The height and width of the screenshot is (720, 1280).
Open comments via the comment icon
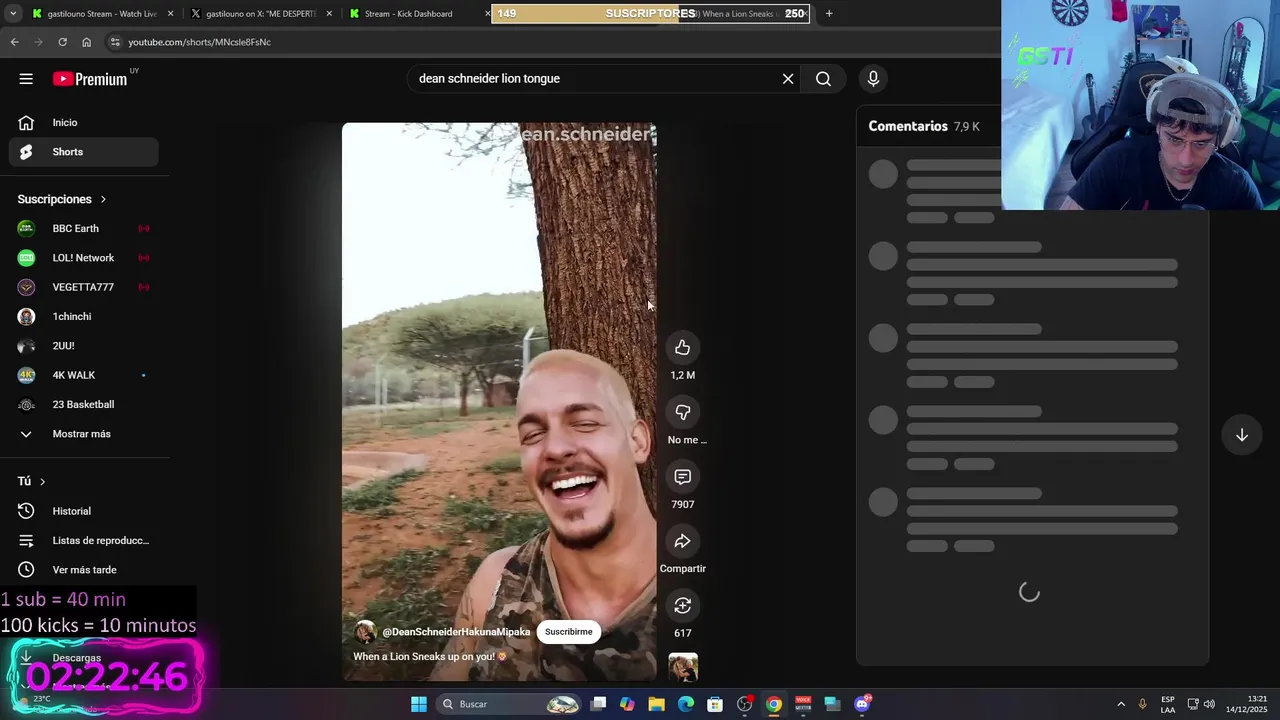coord(682,477)
